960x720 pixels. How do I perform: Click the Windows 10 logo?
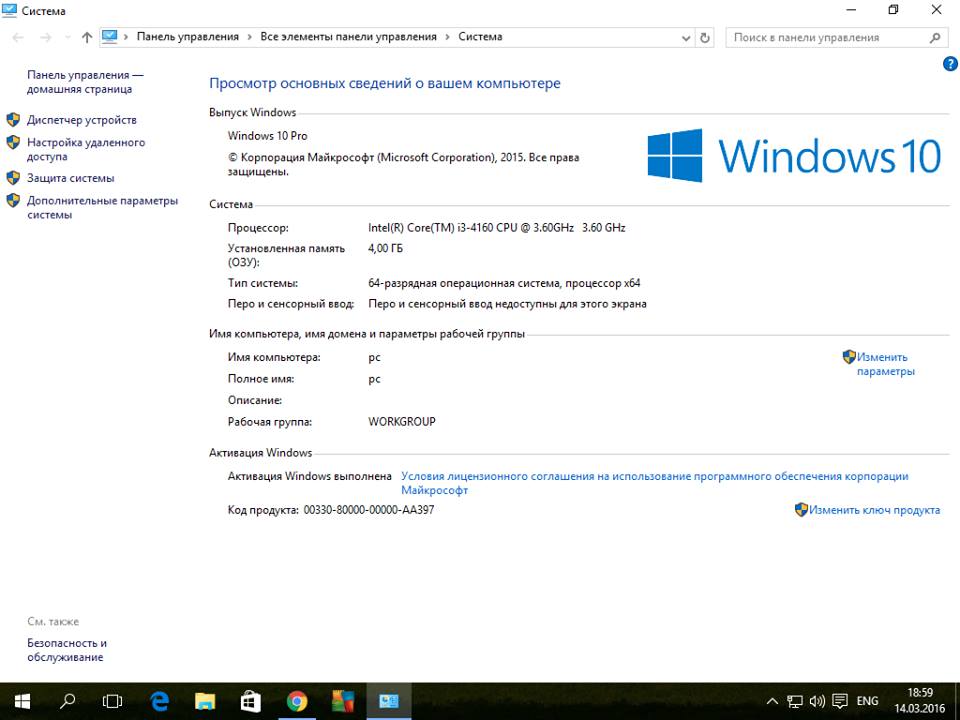[x=794, y=156]
